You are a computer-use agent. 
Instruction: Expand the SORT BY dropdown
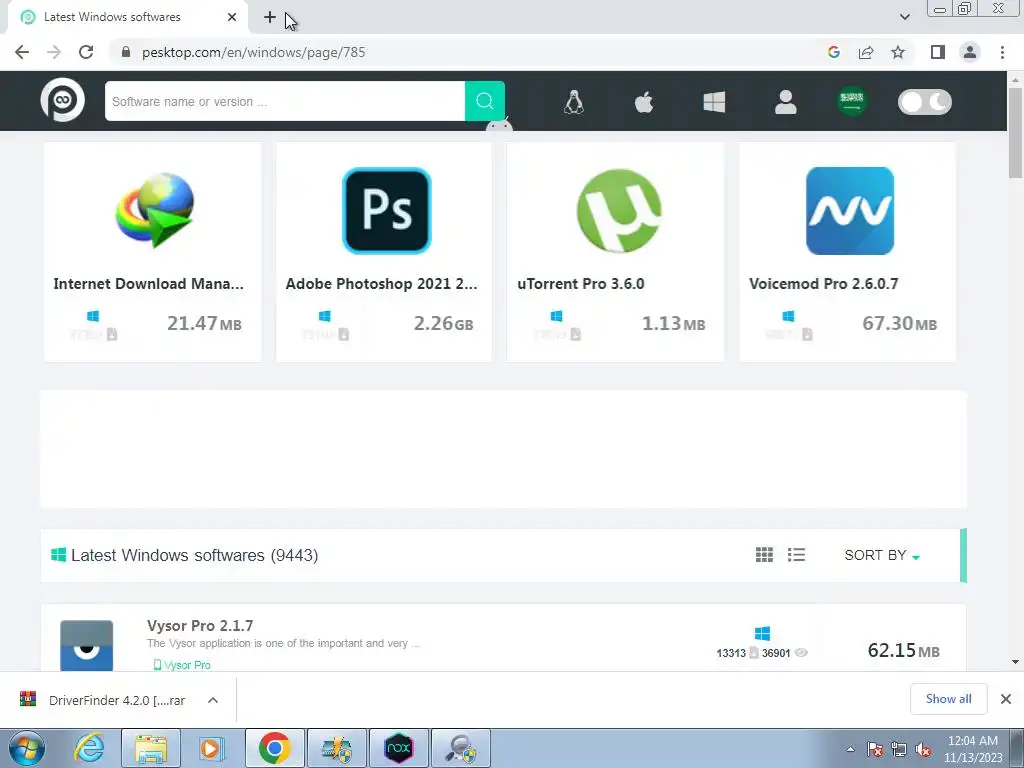coord(882,555)
